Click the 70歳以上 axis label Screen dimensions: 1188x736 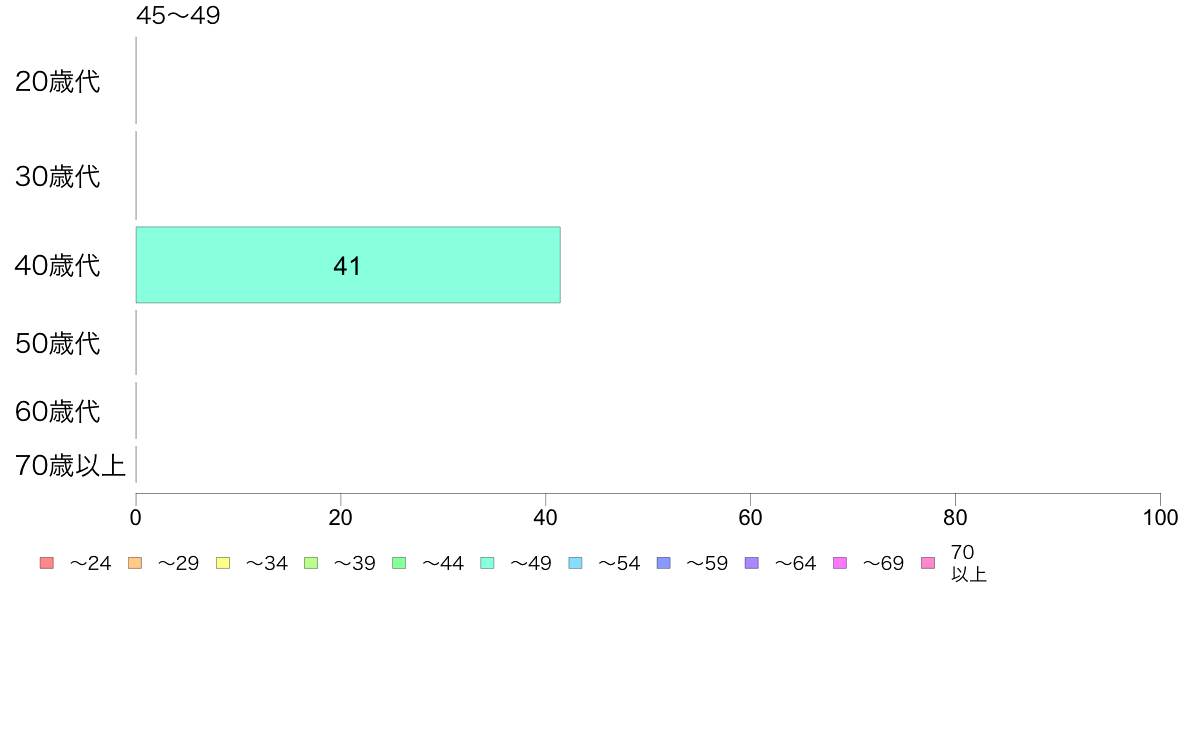(70, 465)
